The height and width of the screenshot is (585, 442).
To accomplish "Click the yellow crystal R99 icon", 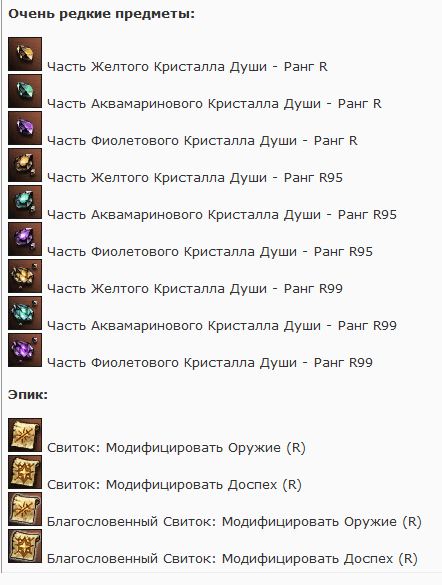I will [25, 276].
